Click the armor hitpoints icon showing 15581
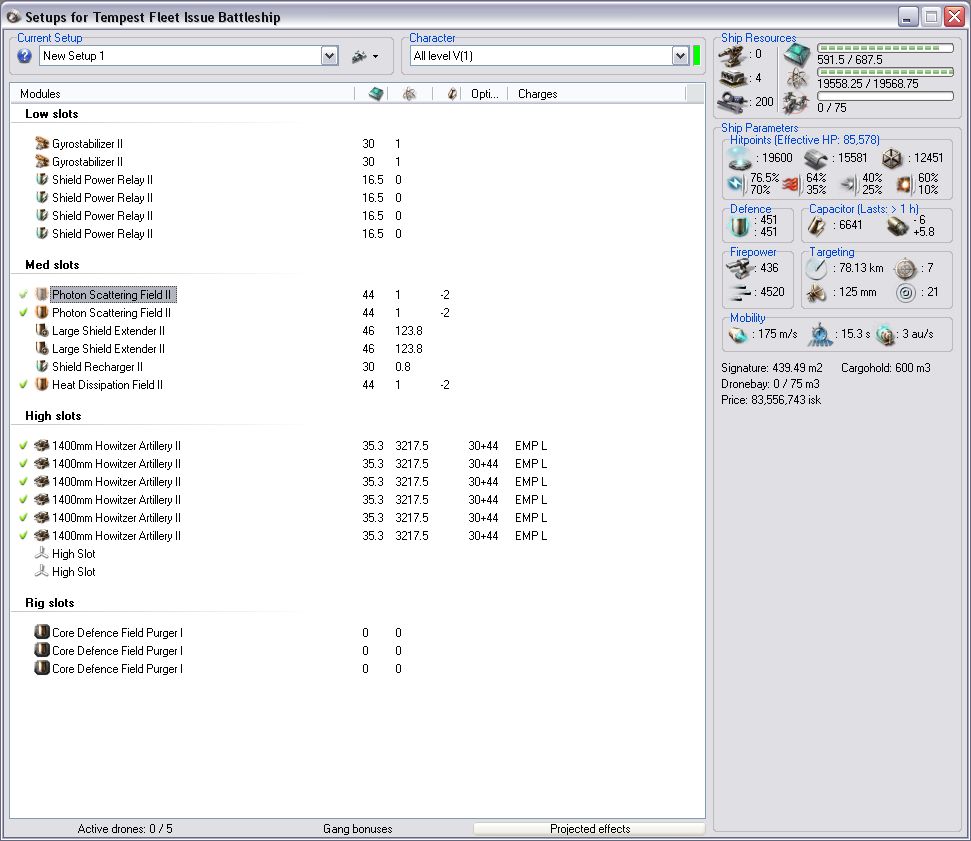Image resolution: width=971 pixels, height=841 pixels. [816, 159]
